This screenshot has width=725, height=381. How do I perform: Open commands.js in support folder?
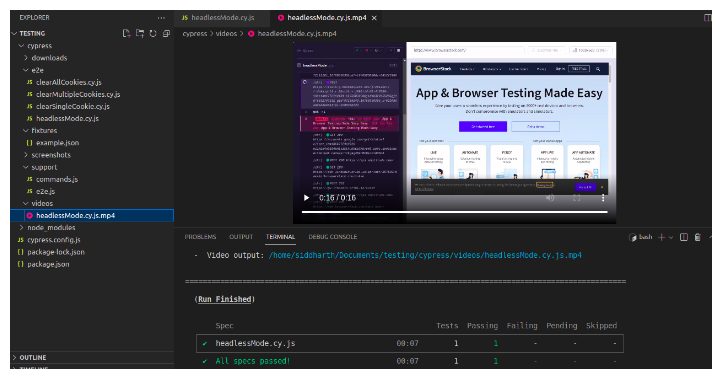coord(57,179)
